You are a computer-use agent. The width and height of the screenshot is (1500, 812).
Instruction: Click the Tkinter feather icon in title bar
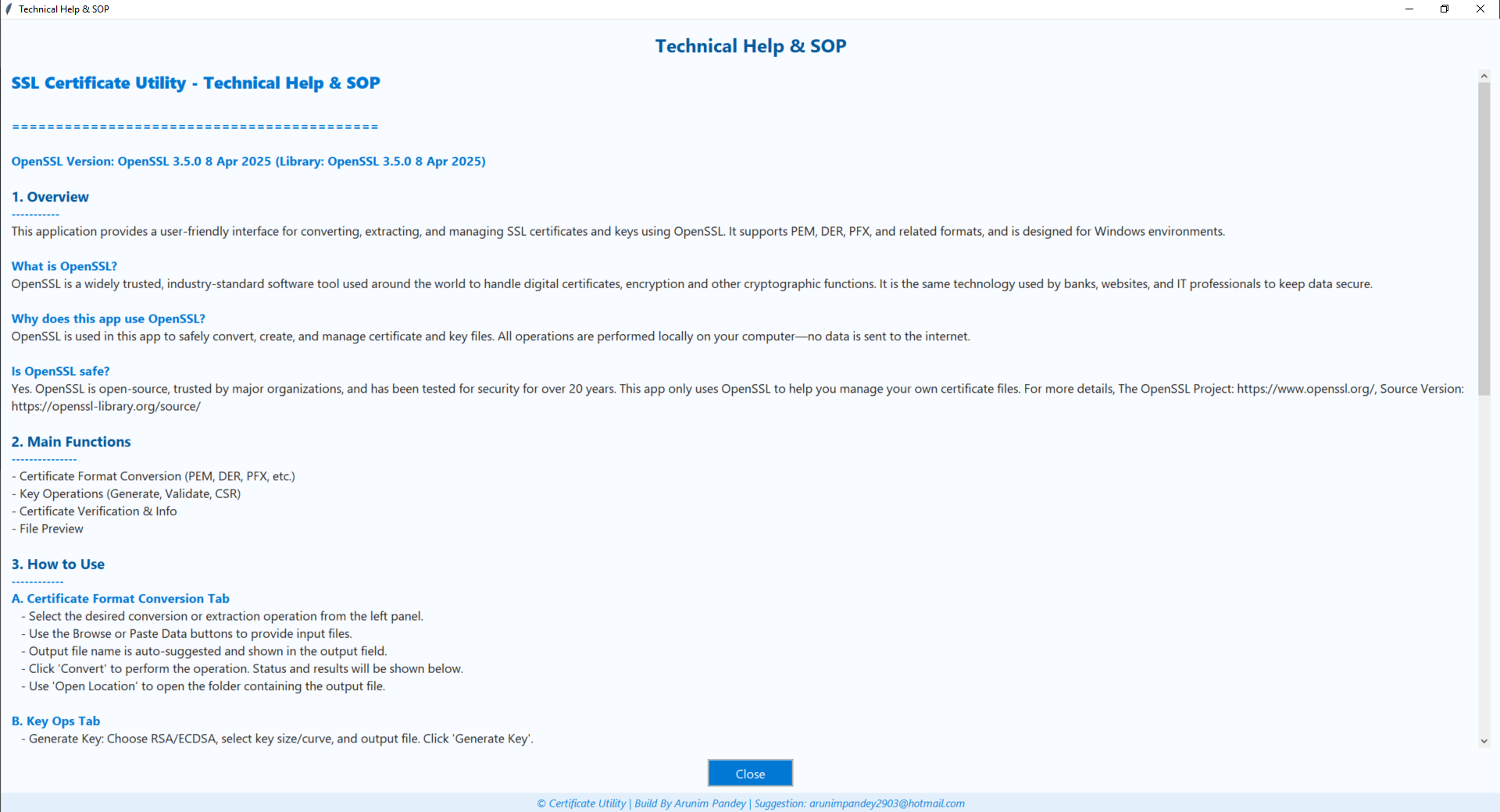pos(9,9)
